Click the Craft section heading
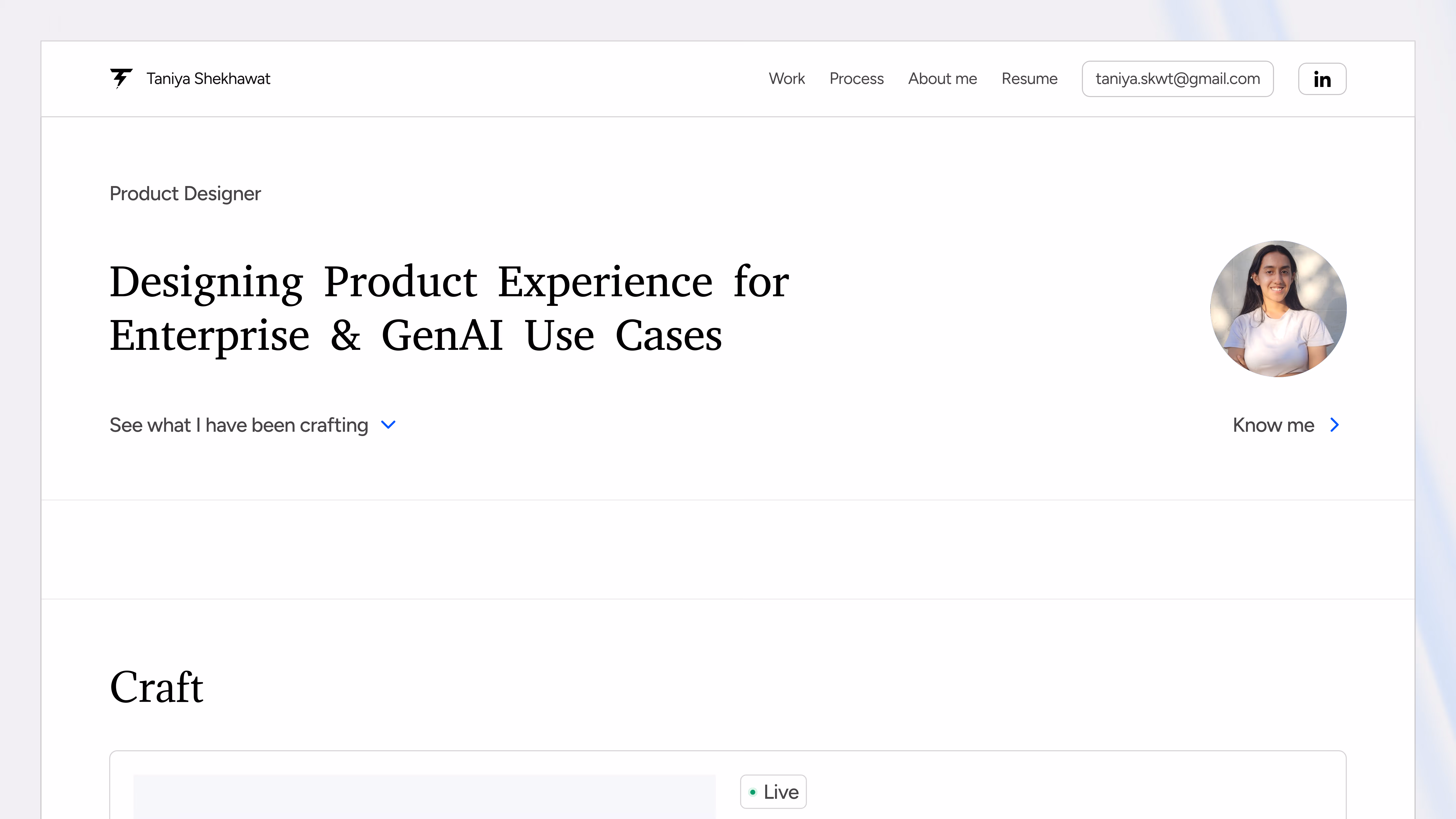The image size is (1456, 819). pos(156,687)
